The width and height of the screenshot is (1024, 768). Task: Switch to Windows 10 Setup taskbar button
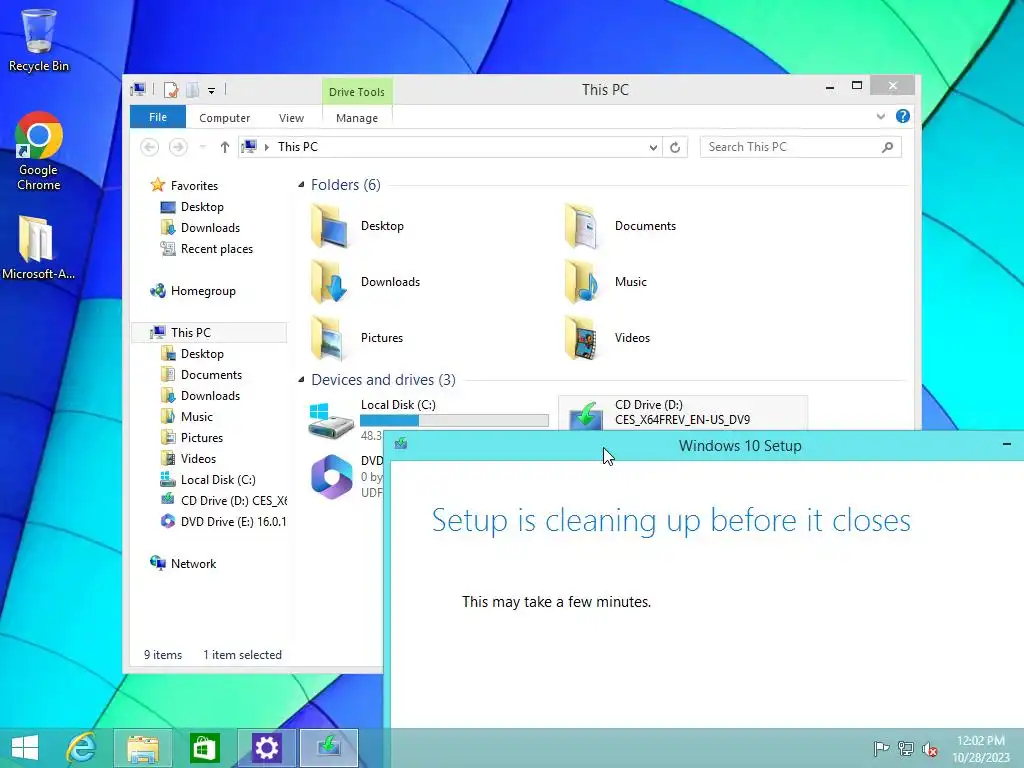point(329,748)
